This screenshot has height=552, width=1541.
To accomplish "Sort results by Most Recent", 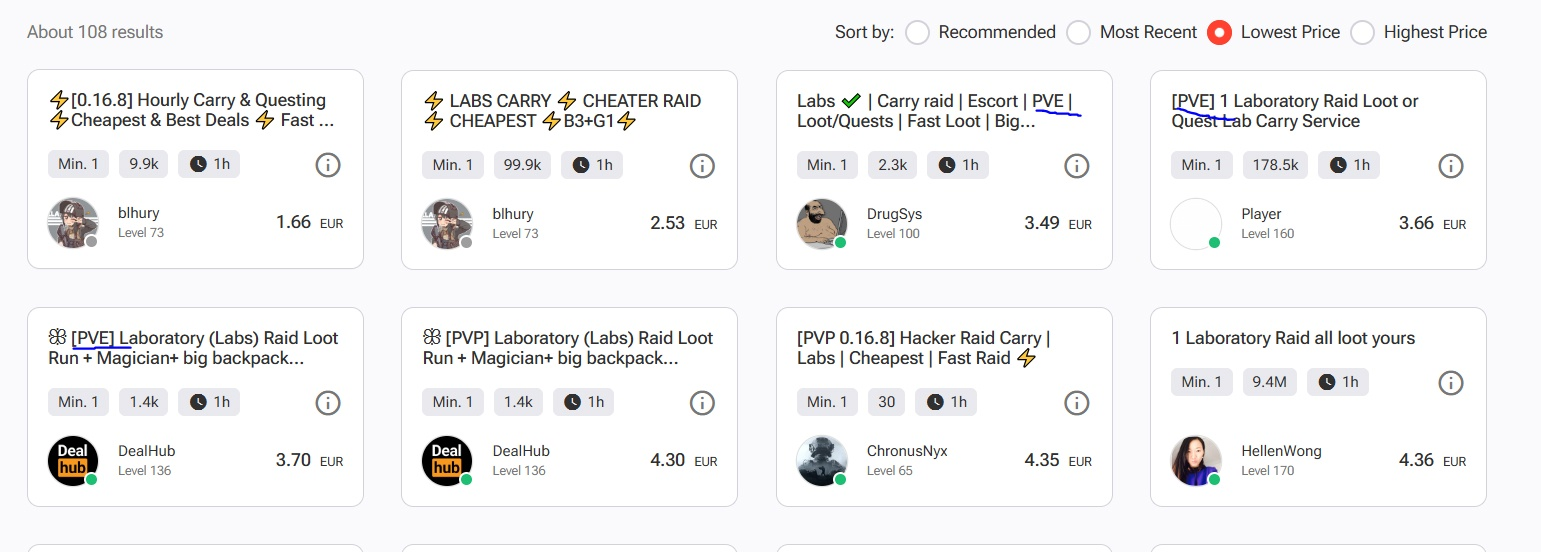I will [x=1078, y=33].
